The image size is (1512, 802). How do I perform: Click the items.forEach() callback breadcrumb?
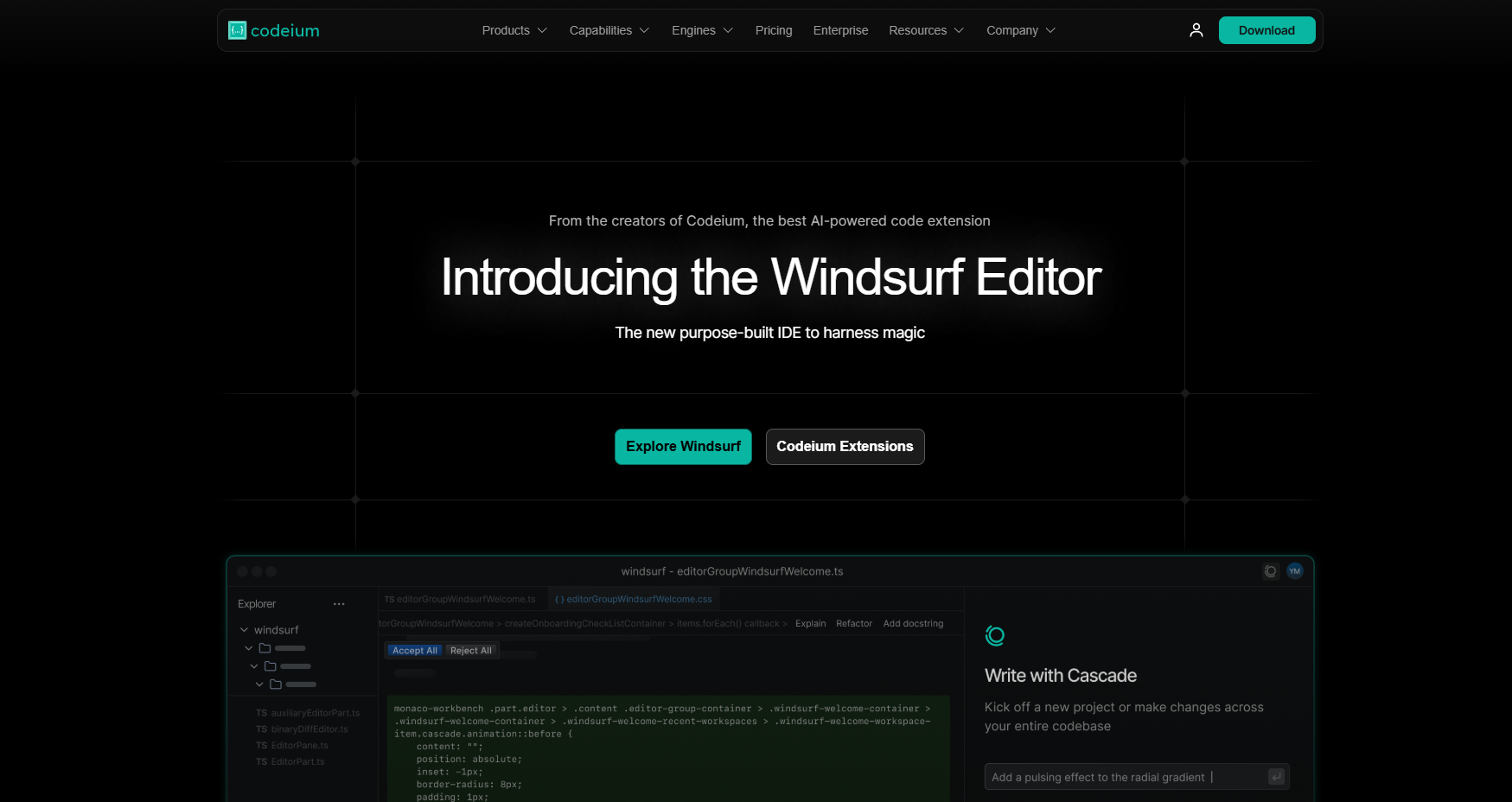pyautogui.click(x=728, y=623)
